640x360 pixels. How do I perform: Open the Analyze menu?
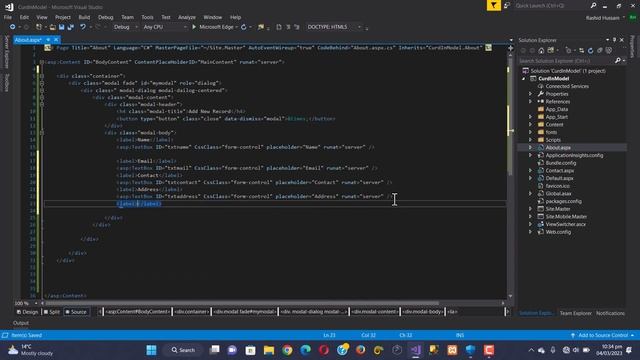click(x=187, y=17)
